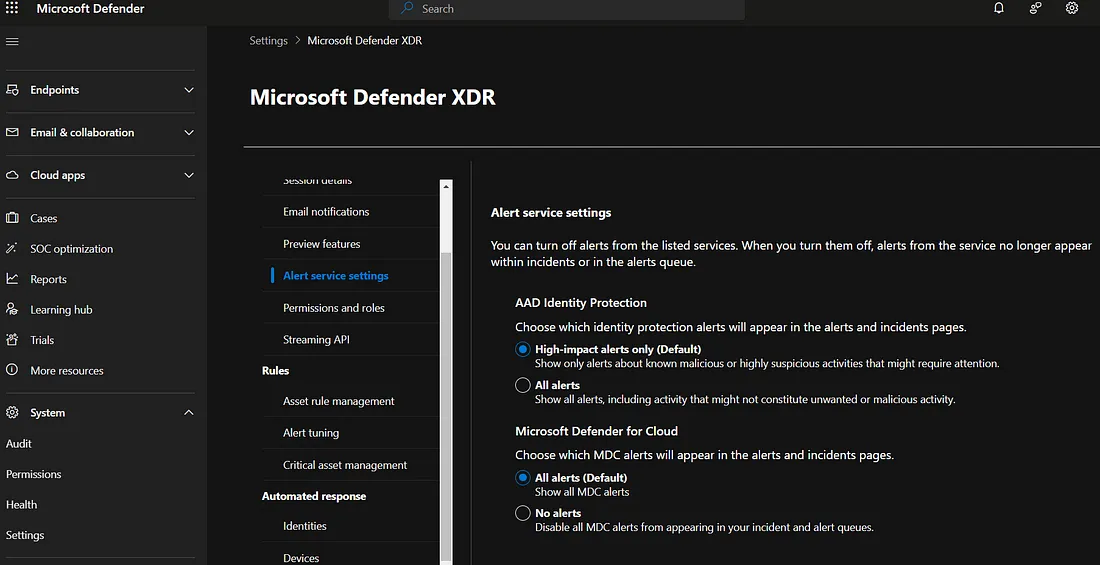Open the top bar settings gear icon
The width and height of the screenshot is (1100, 565).
click(1072, 8)
